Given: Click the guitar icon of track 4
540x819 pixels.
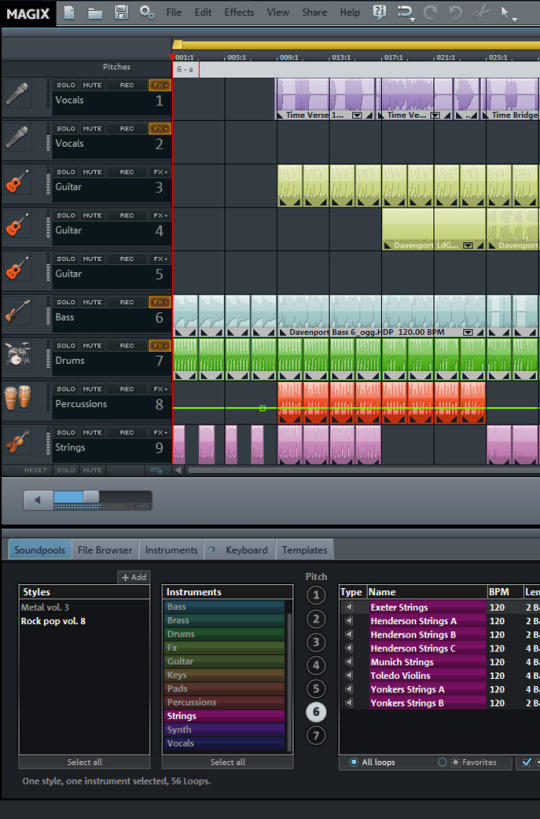Looking at the screenshot, I should [x=18, y=225].
